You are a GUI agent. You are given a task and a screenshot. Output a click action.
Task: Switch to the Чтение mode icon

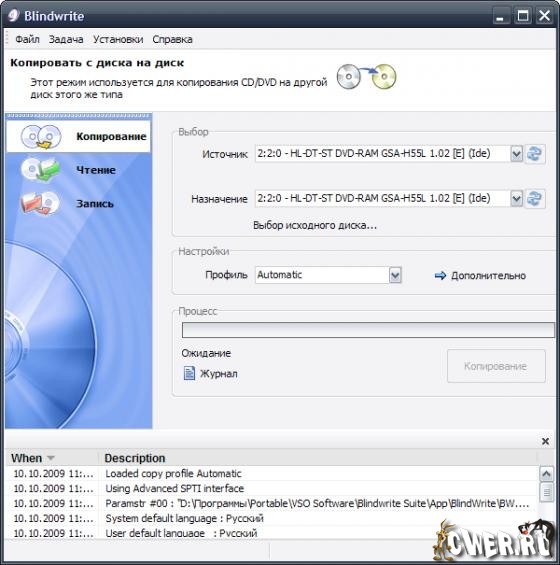[x=40, y=170]
